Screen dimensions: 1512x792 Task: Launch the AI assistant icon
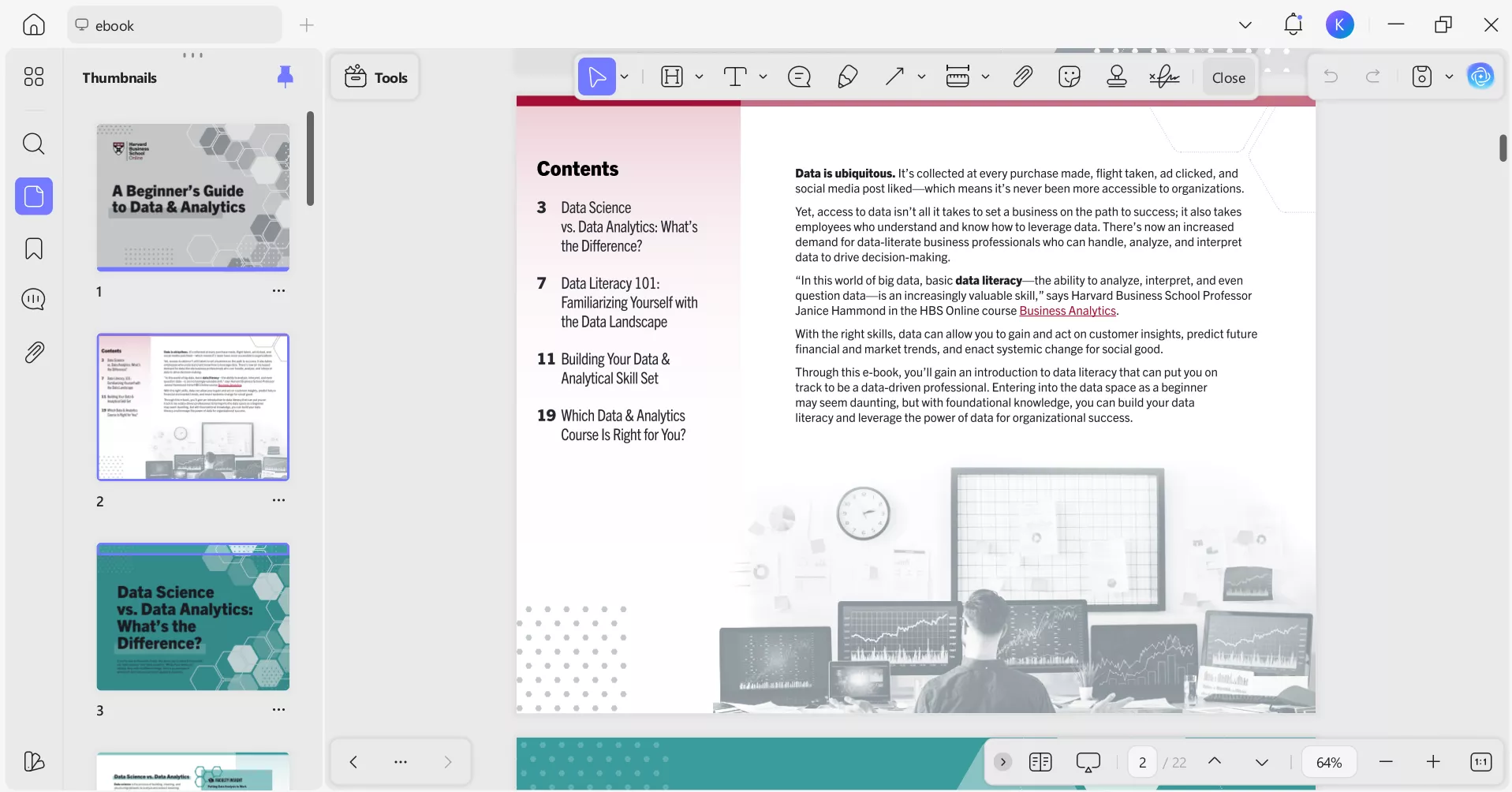click(1480, 77)
